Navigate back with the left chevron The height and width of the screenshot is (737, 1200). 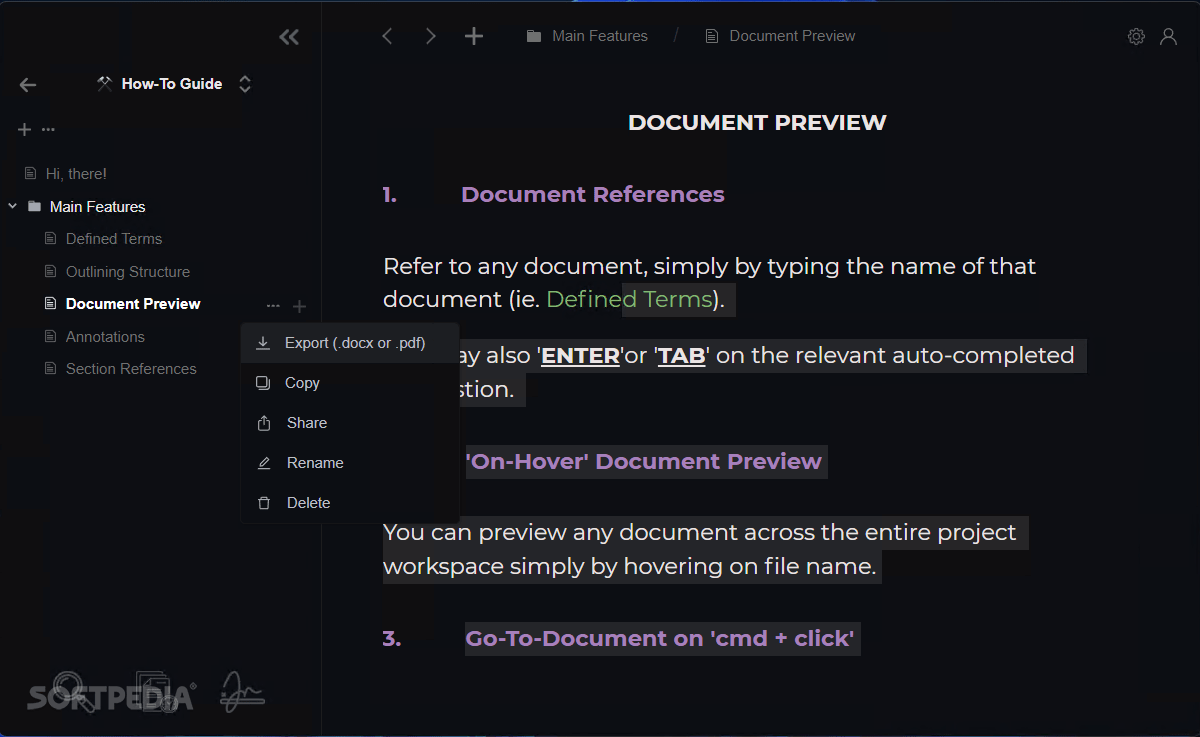(387, 36)
